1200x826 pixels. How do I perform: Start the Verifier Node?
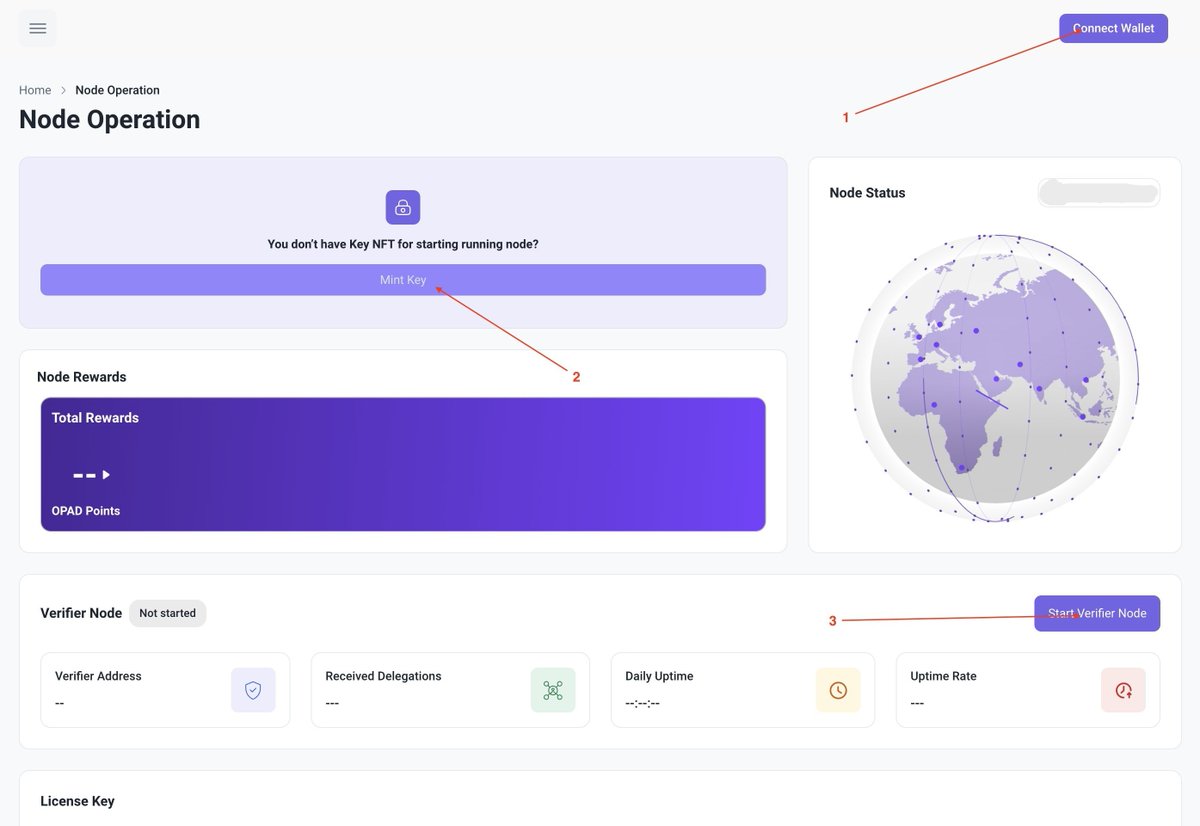click(x=1097, y=613)
